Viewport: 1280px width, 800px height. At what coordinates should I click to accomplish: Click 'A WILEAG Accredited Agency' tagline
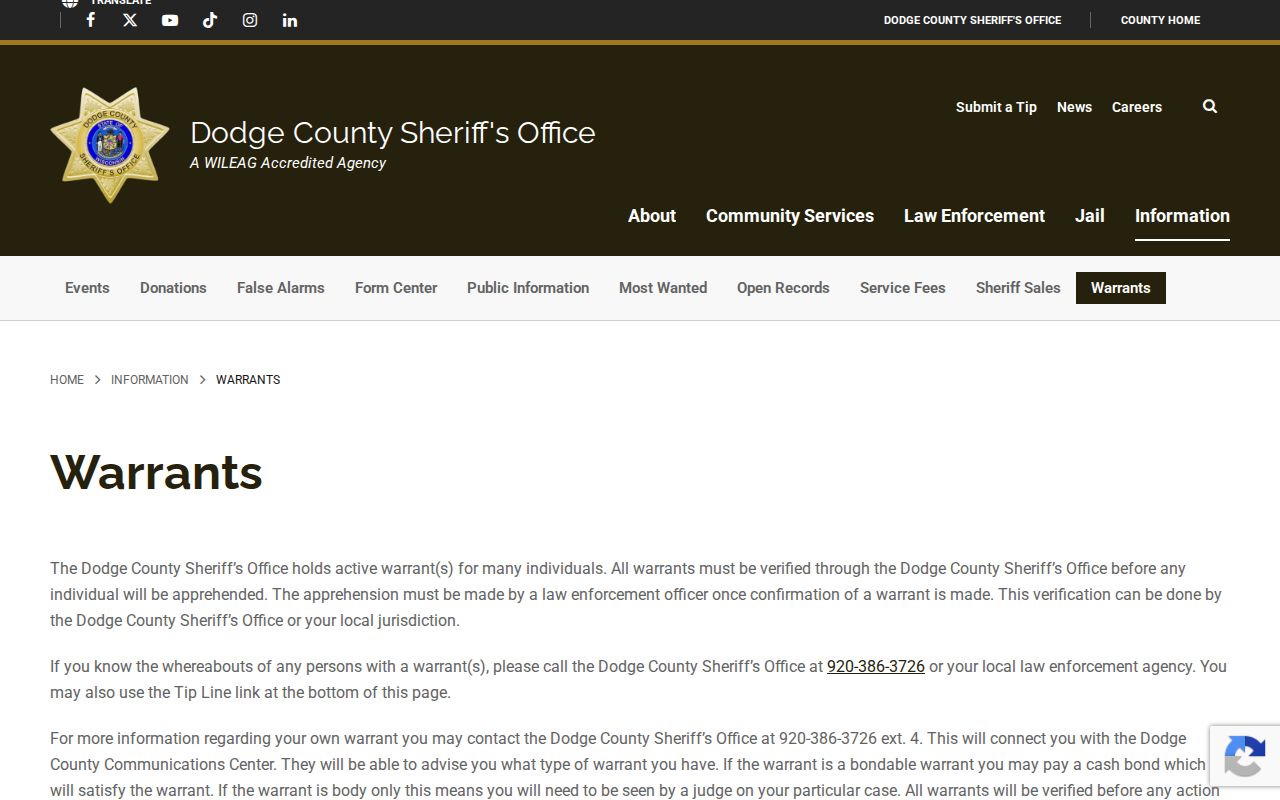[x=288, y=163]
